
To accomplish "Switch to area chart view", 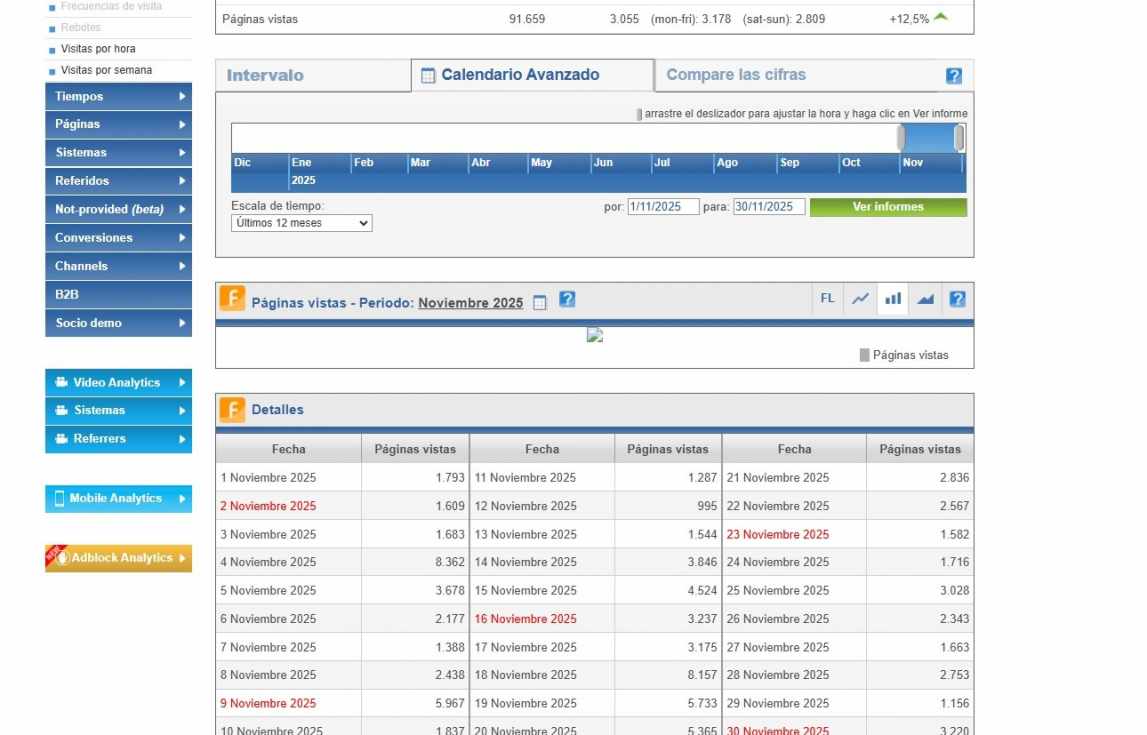I will tap(925, 299).
